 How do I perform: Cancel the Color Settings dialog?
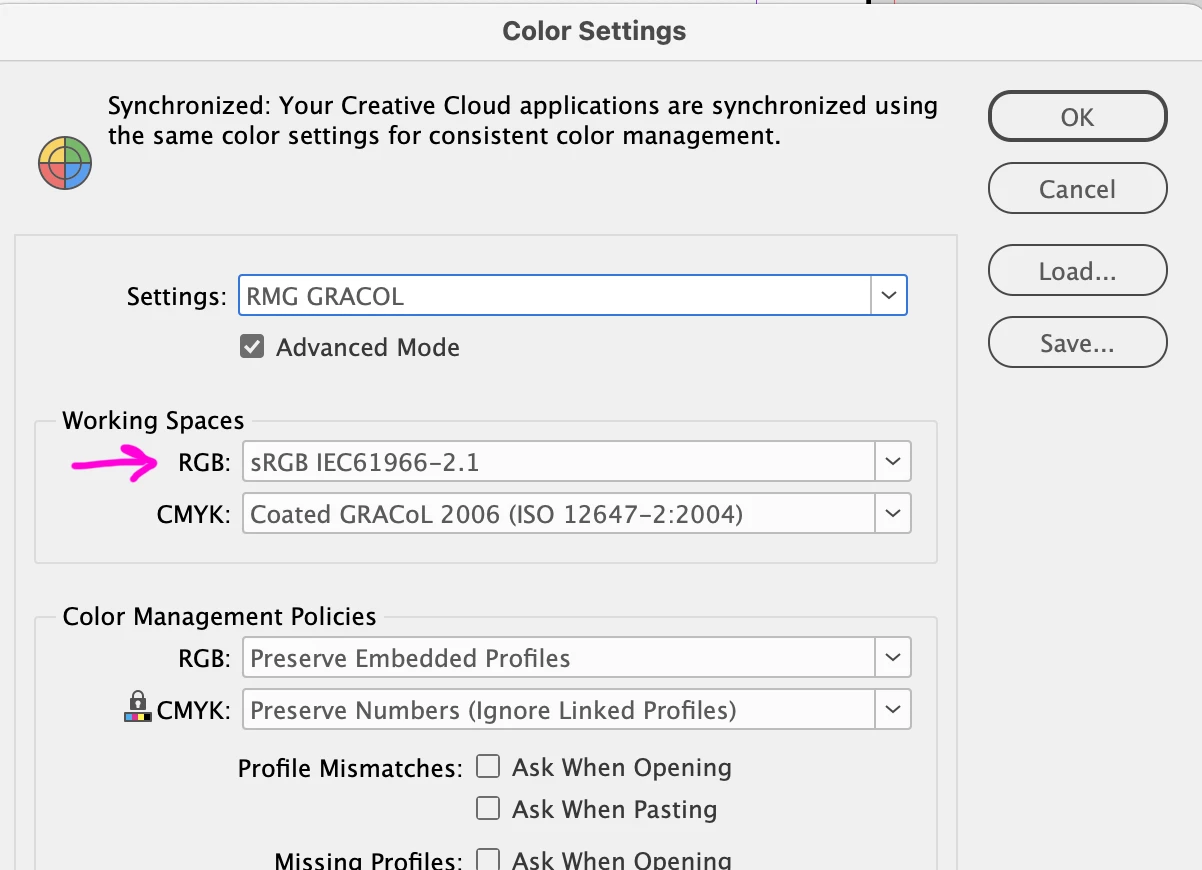[x=1077, y=189]
